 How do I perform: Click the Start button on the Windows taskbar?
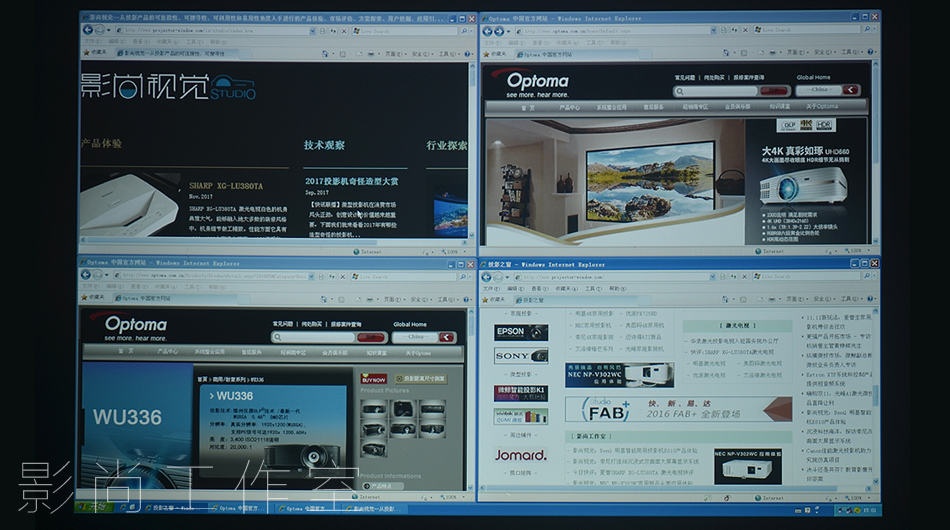pyautogui.click(x=92, y=508)
